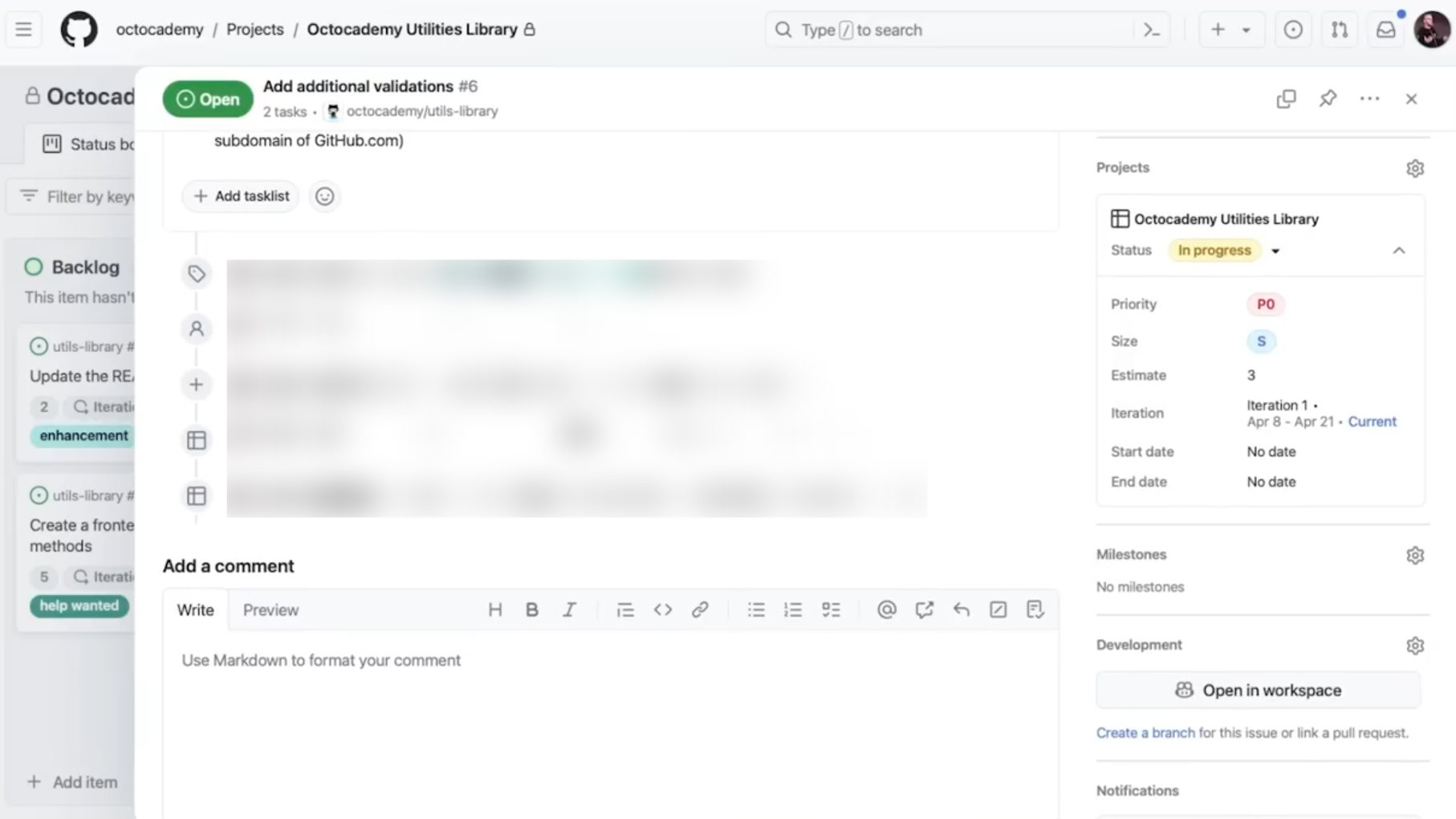This screenshot has width=1456, height=819.
Task: Go to GitHub home via Octocat logo
Action: coord(79,30)
